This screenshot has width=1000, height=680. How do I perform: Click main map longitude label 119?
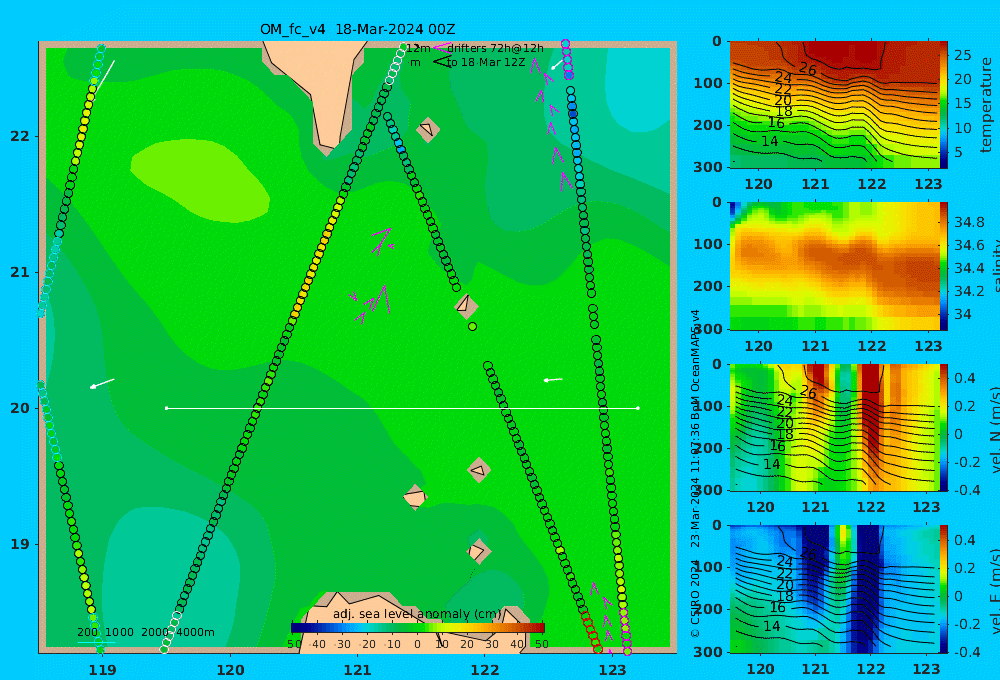coord(102,670)
